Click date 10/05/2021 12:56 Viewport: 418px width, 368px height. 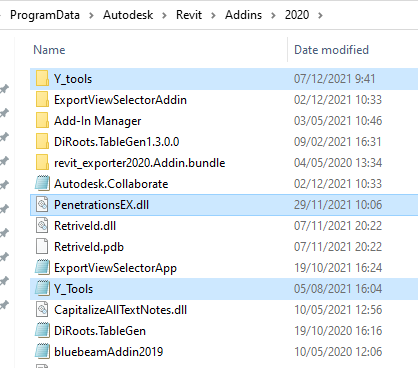tap(338, 310)
